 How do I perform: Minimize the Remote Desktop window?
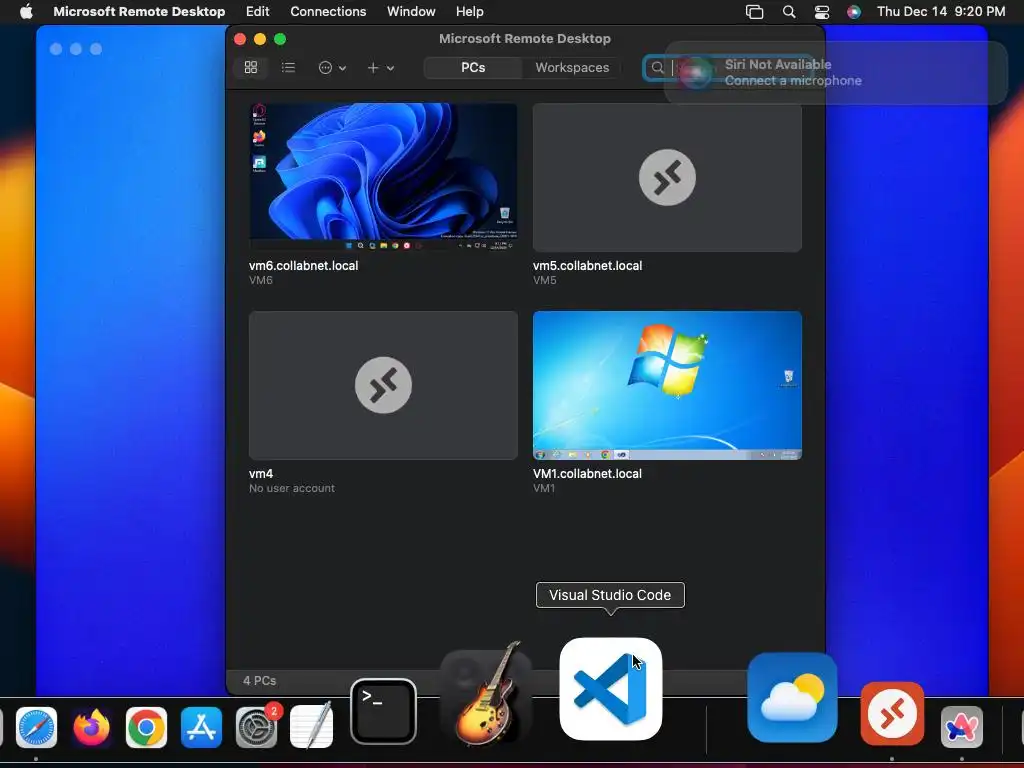[260, 39]
